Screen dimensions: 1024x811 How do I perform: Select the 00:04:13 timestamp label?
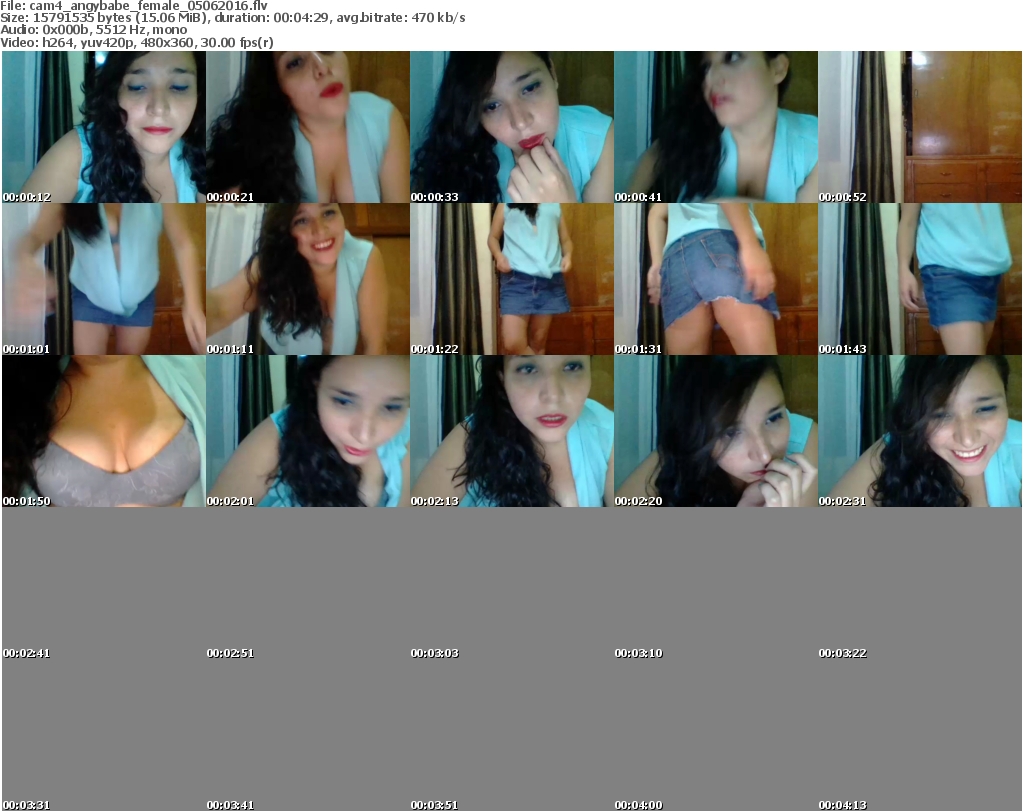(x=842, y=805)
